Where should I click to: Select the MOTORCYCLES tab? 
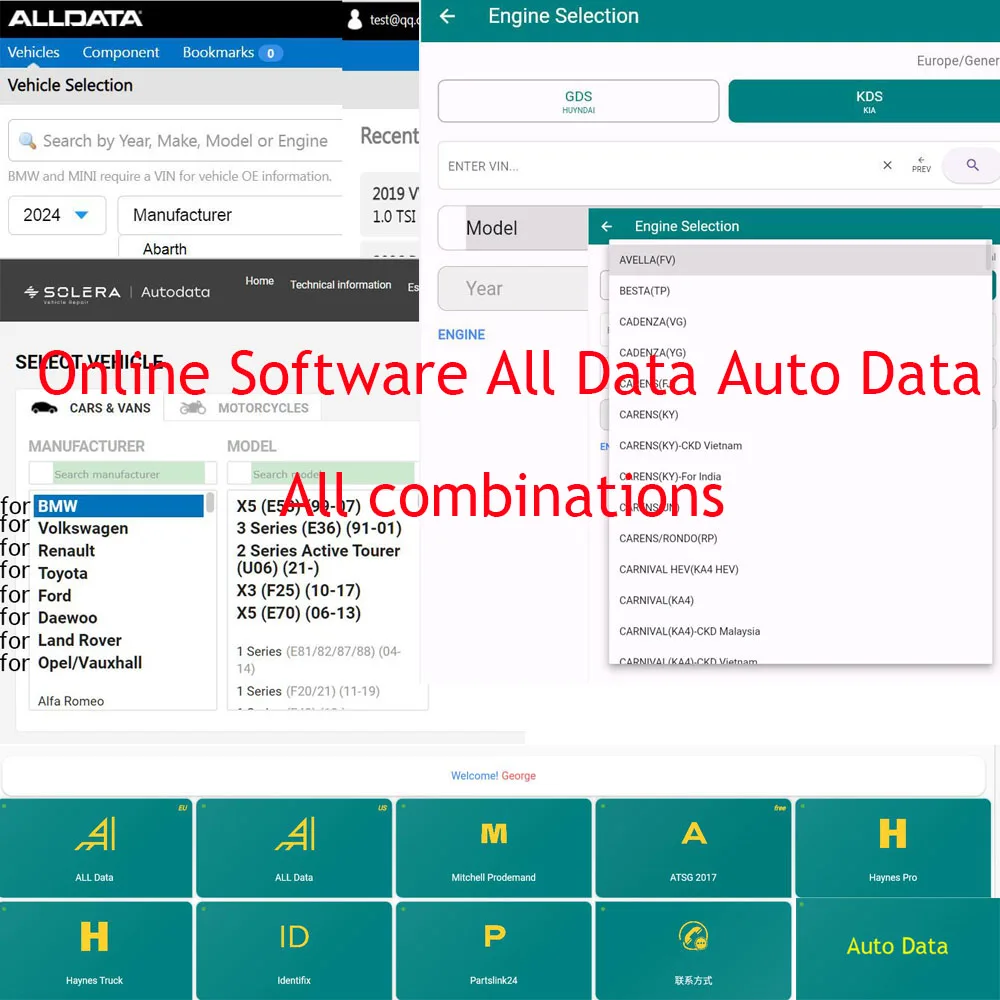tap(244, 408)
